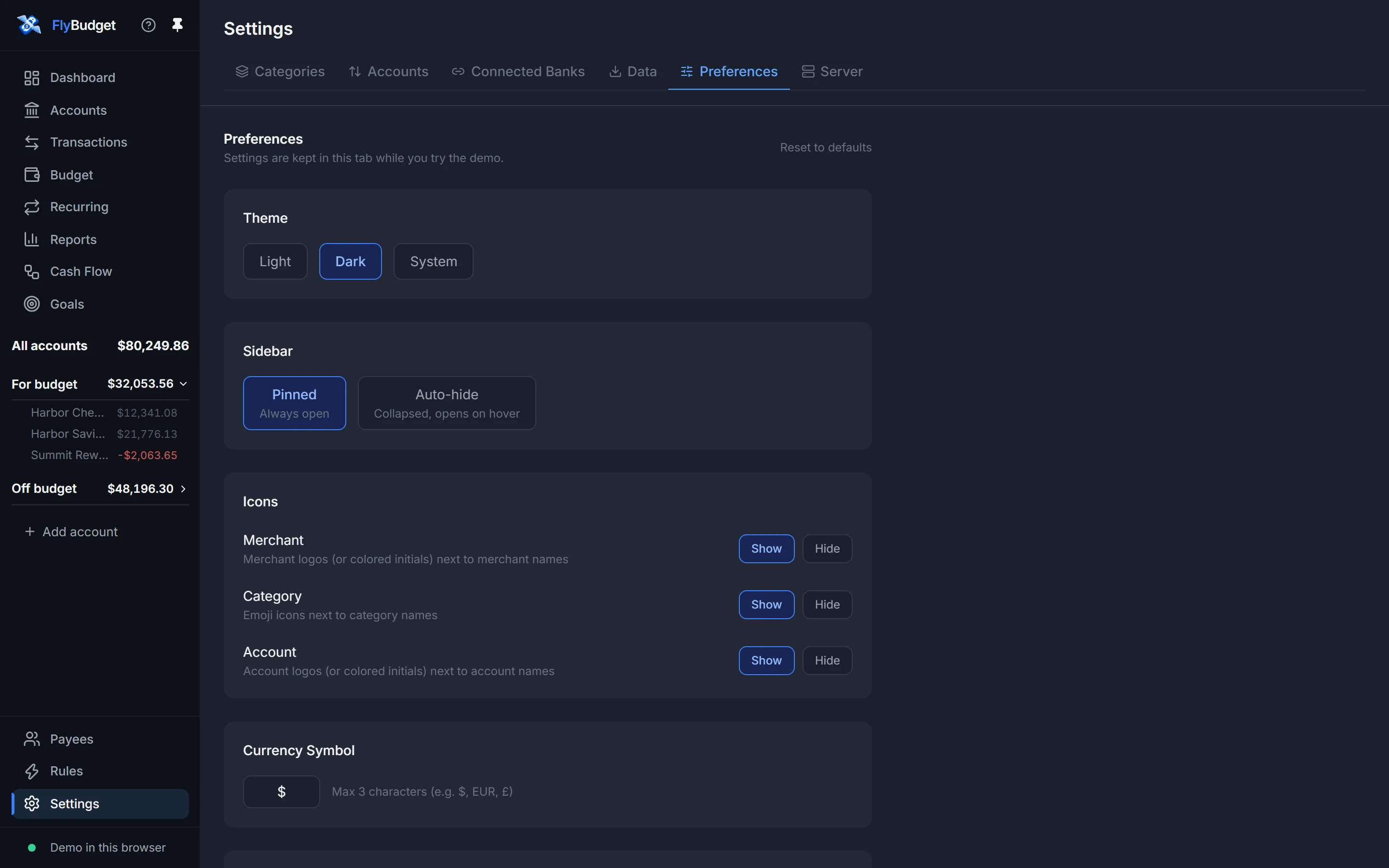Choose Pinned always open sidebar mode
This screenshot has width=1389, height=868.
(x=295, y=403)
